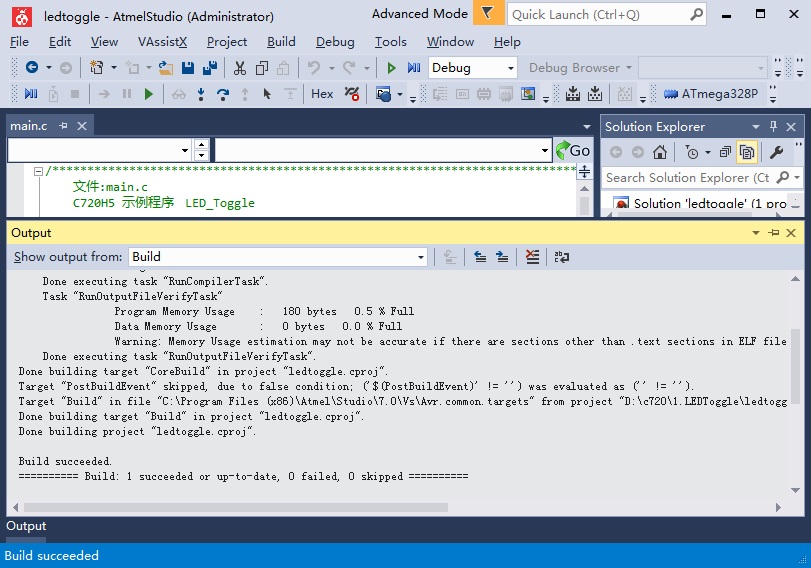Click the Home icon in Solution Explorer
The height and width of the screenshot is (568, 811).
(659, 152)
